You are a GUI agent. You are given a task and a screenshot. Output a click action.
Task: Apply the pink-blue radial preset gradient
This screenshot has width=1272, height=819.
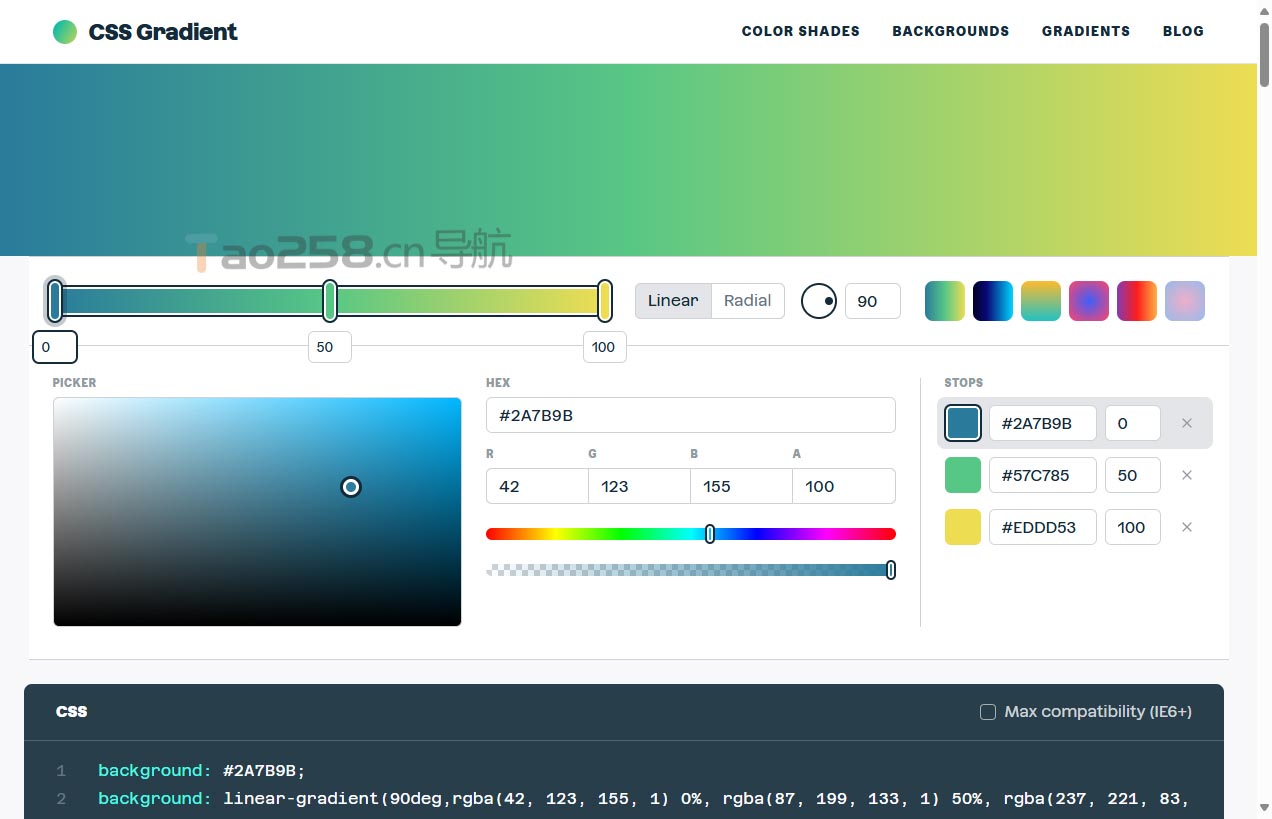coord(1089,301)
